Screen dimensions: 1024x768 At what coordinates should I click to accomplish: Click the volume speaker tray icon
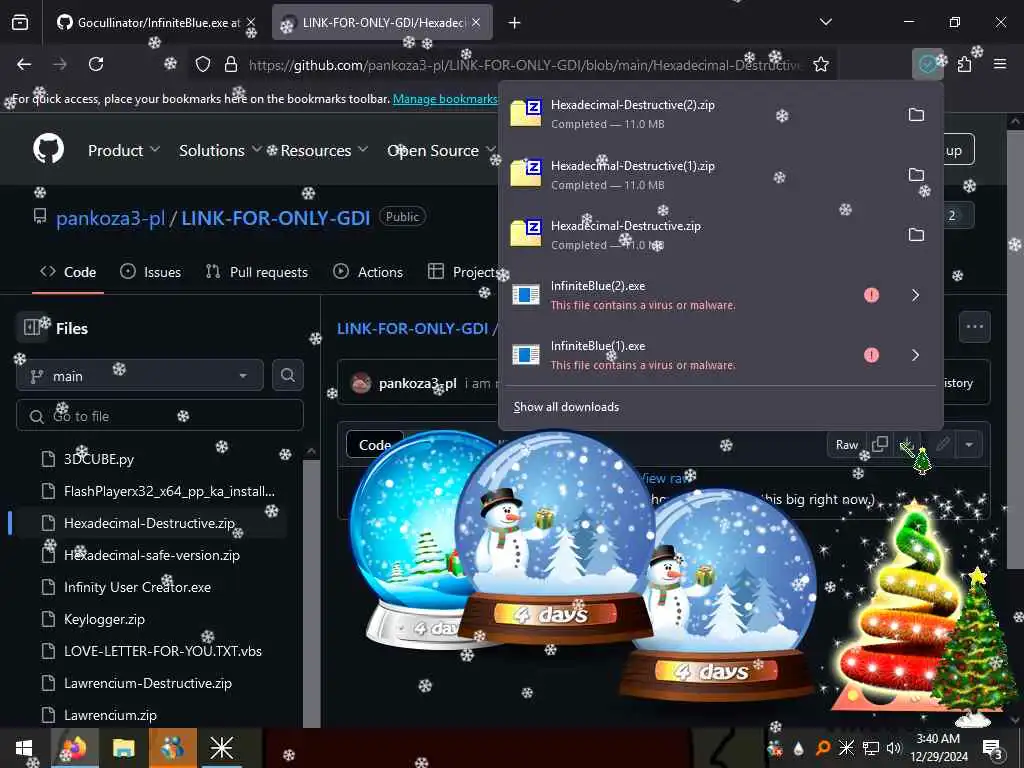(x=893, y=748)
